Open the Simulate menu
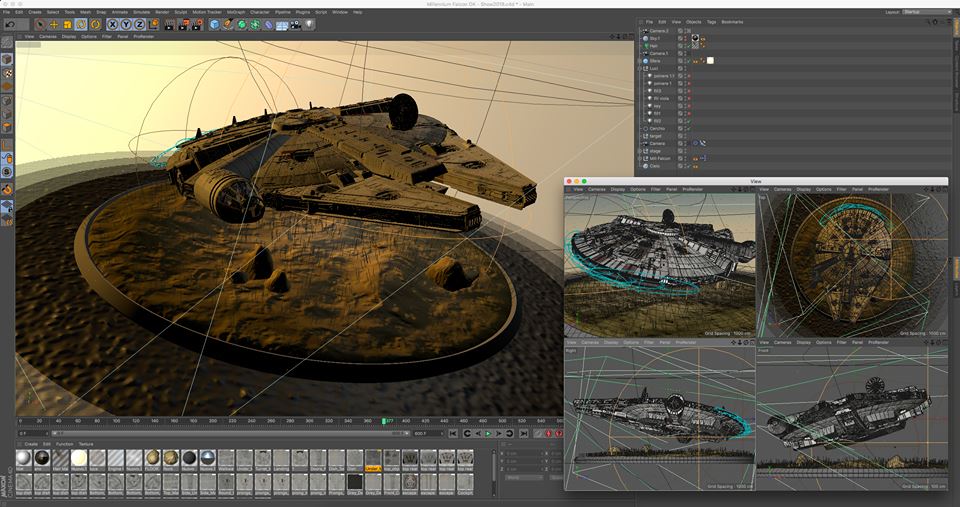 (141, 12)
